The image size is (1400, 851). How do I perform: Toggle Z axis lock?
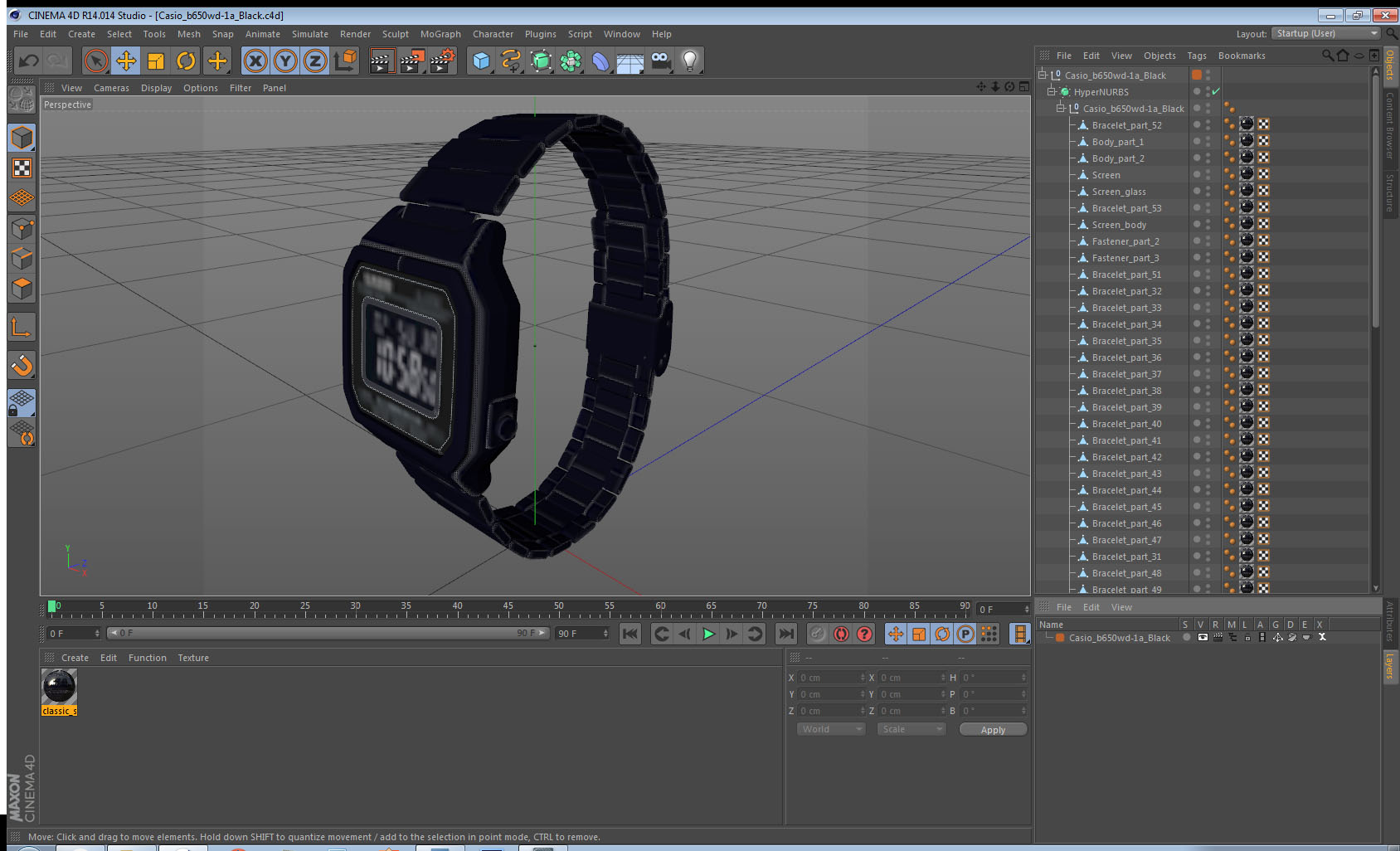pos(315,61)
